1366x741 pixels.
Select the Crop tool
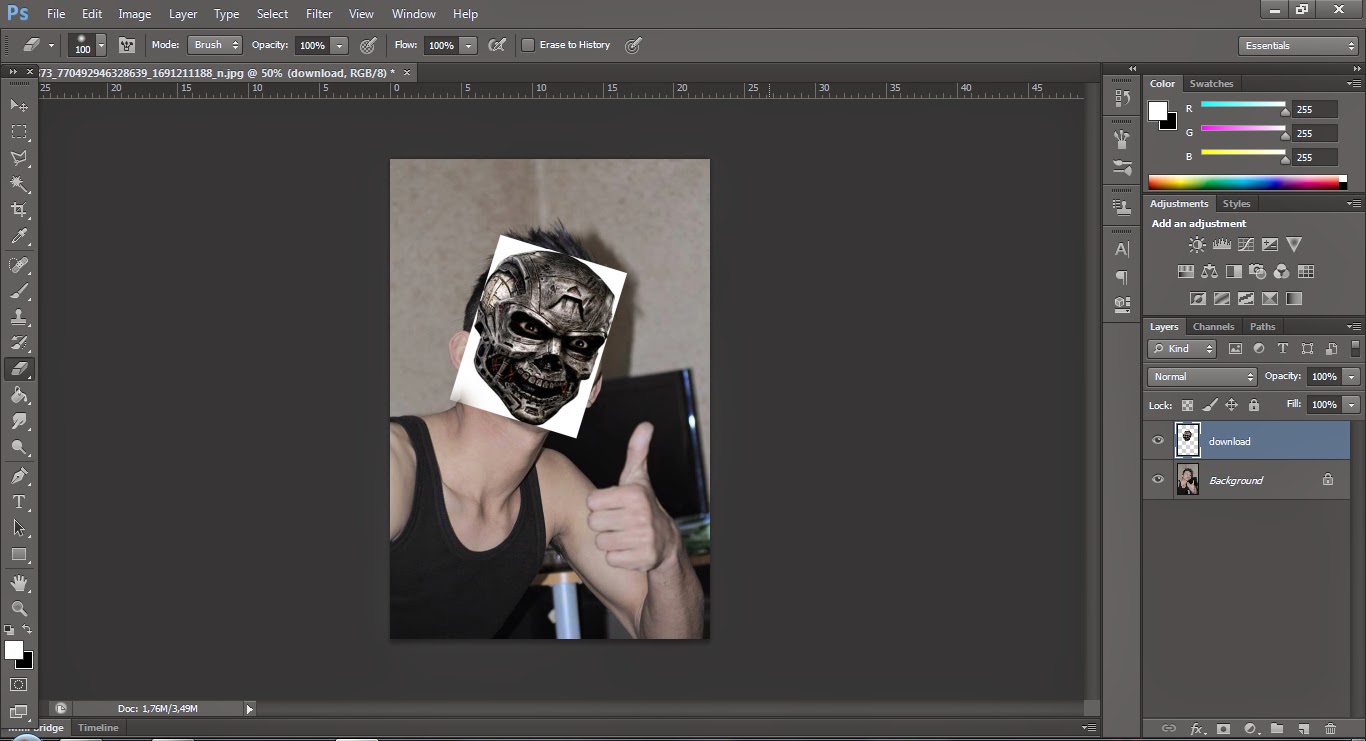point(19,210)
